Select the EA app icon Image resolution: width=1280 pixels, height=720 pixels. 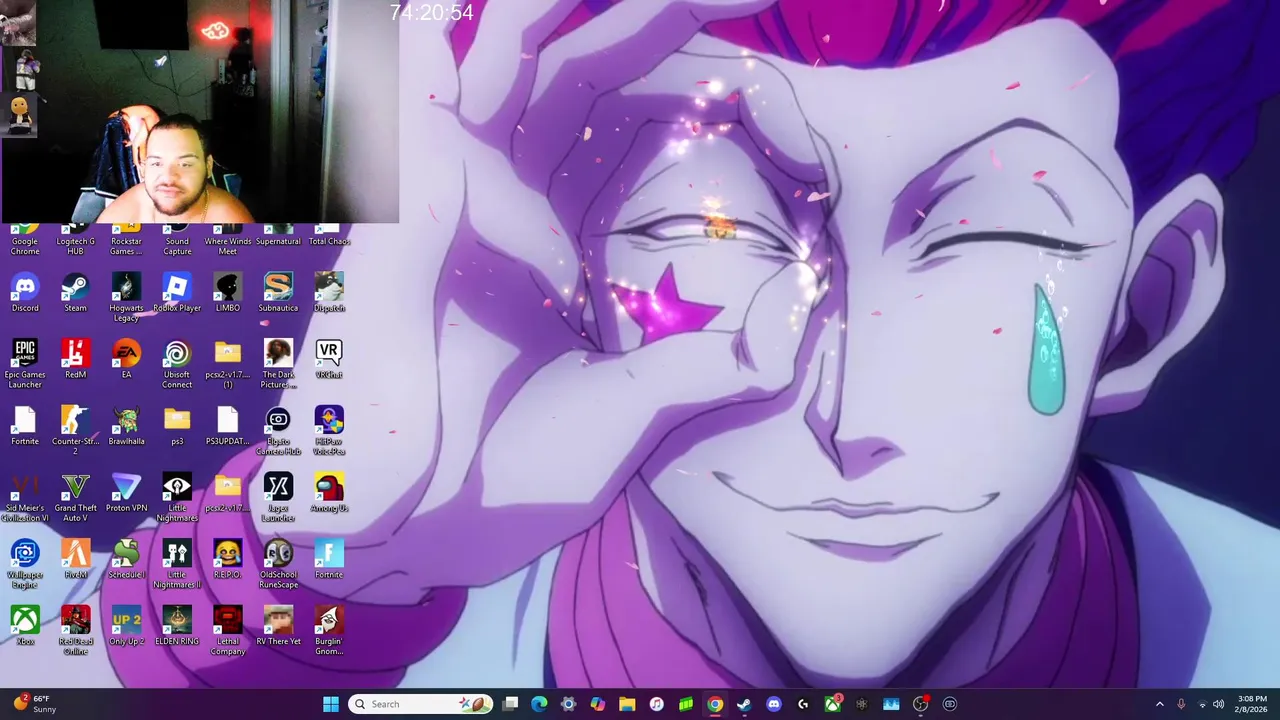pyautogui.click(x=126, y=360)
